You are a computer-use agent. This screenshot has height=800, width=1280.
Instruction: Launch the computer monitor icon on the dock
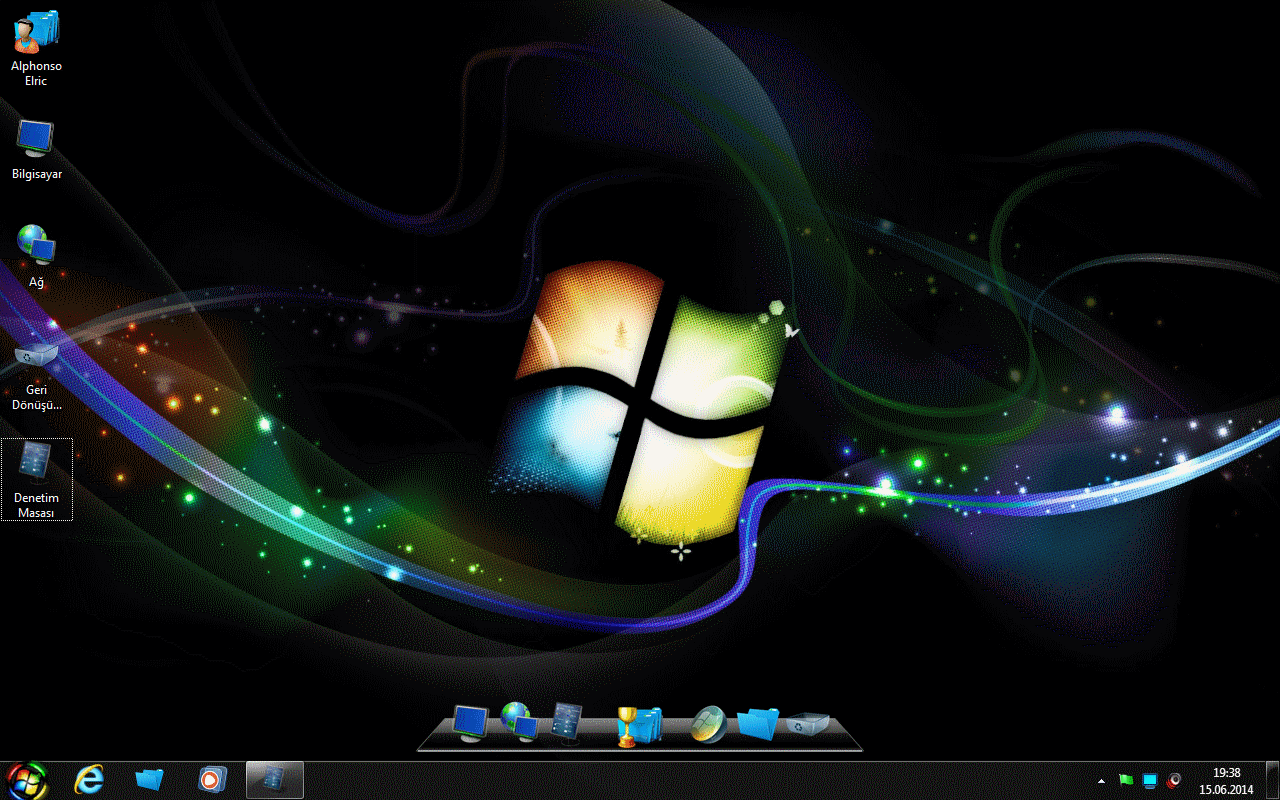click(x=469, y=718)
